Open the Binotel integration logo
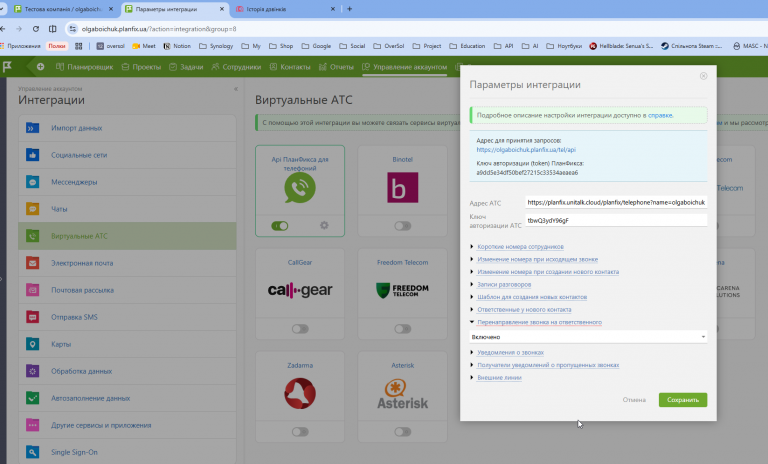 click(403, 187)
